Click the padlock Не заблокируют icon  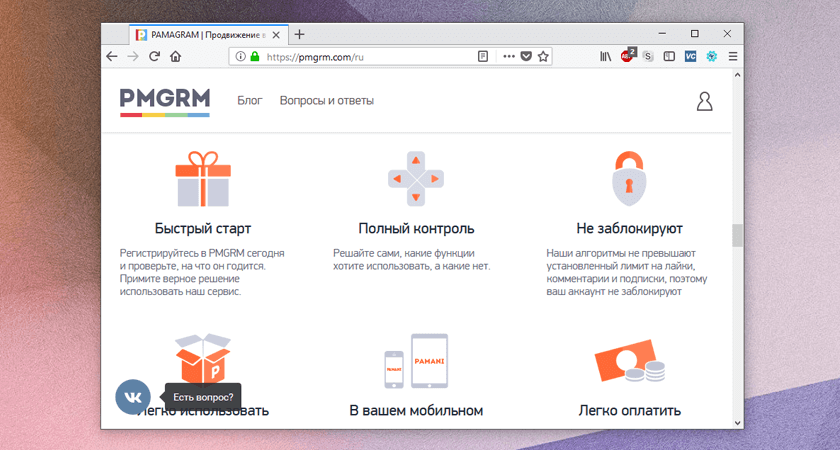[x=629, y=179]
